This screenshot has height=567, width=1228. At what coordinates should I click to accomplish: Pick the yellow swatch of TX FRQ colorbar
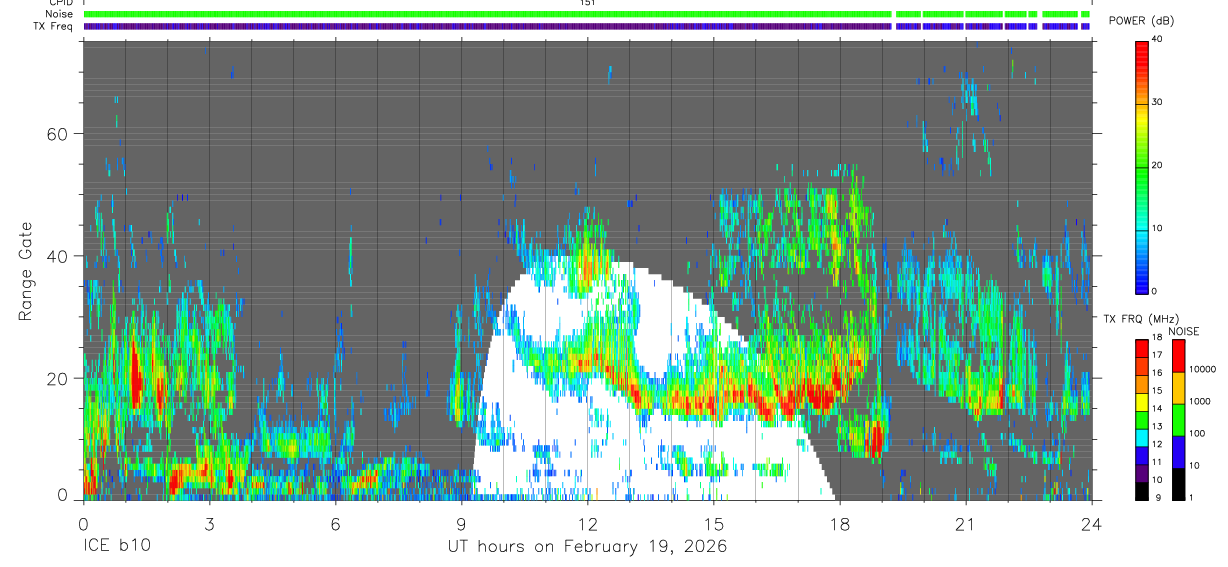coord(1142,401)
